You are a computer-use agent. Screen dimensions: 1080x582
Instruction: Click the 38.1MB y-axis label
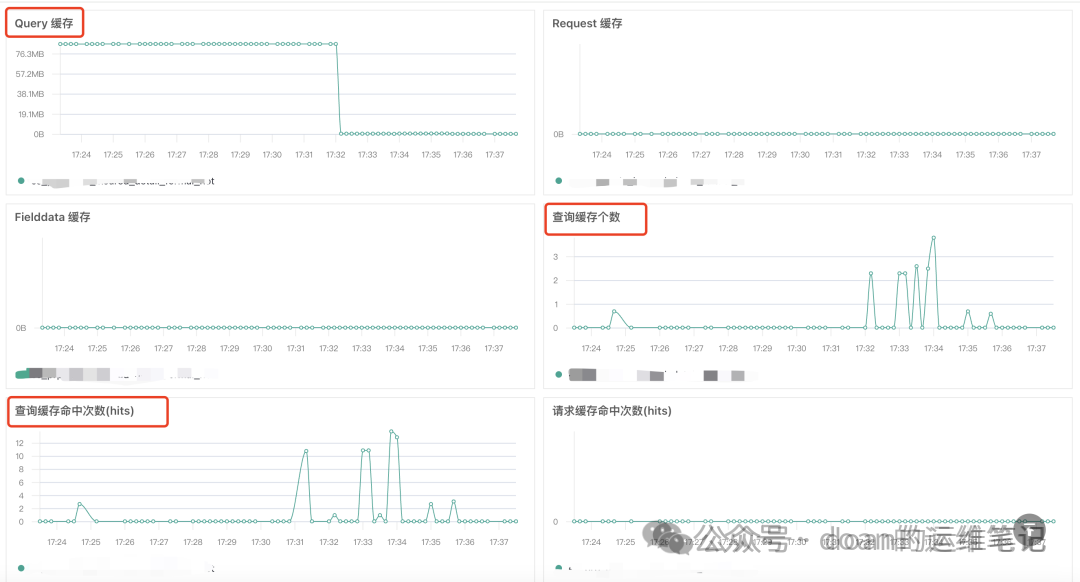point(30,94)
